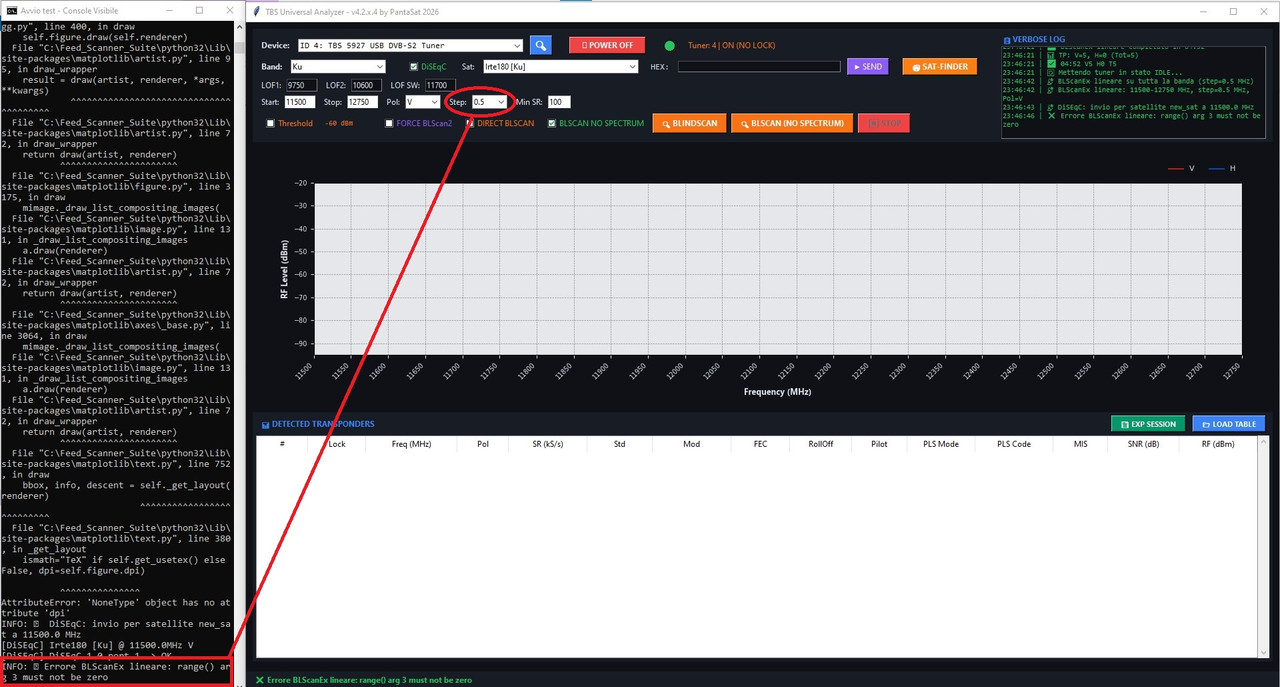Screen dimensions: 1280x687
Task: Click the console window's title bar icon
Action: point(11,11)
